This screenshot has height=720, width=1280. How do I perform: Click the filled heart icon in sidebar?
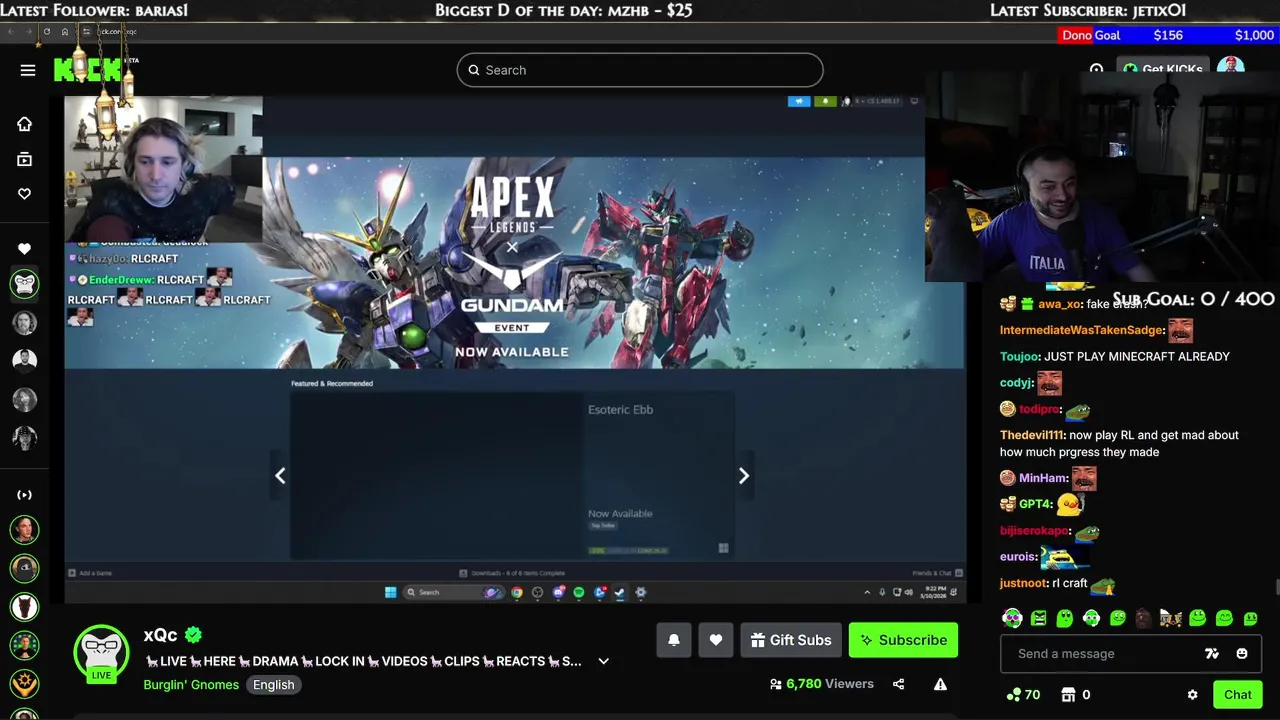[x=25, y=249]
